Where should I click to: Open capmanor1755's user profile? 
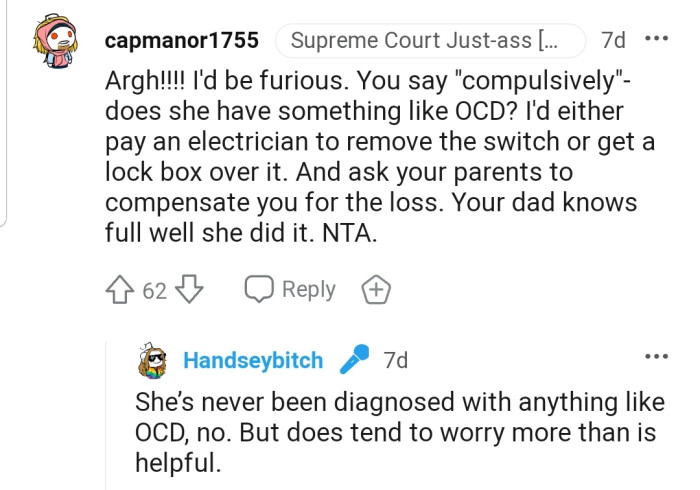click(182, 42)
